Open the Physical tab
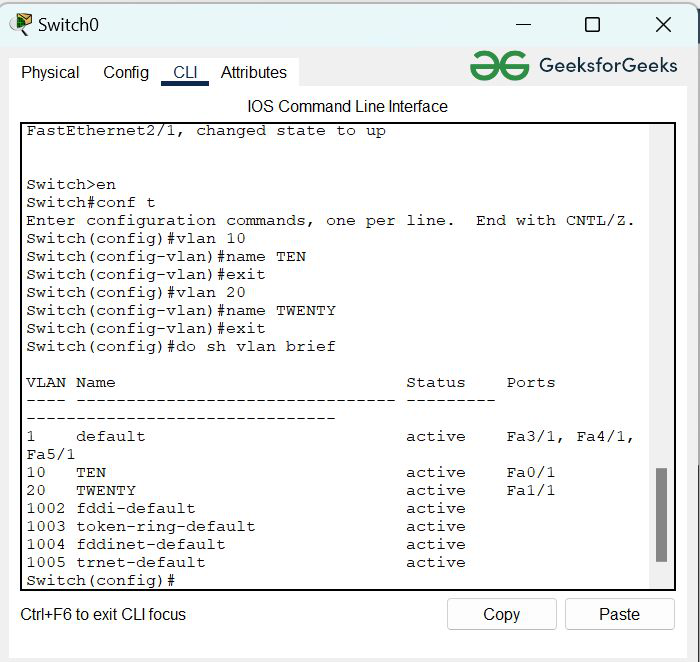Screen dimensions: 700x662 (50, 72)
